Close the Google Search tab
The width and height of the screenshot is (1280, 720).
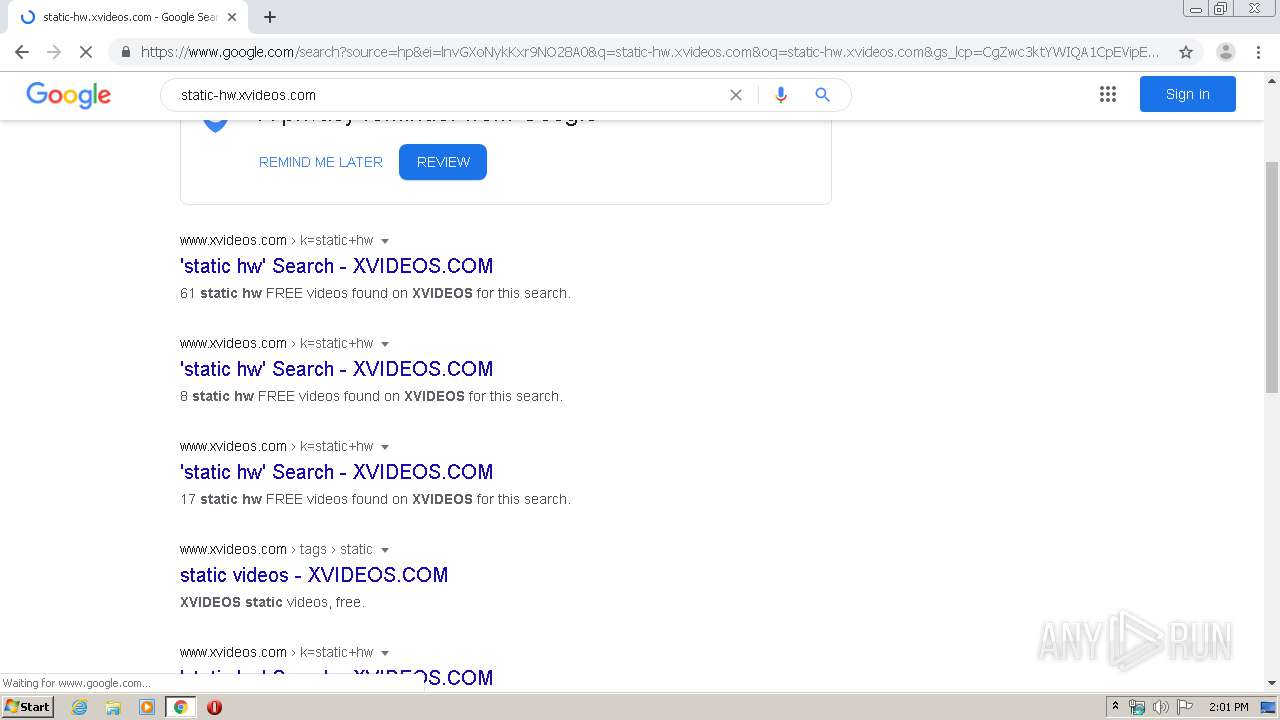[x=232, y=17]
